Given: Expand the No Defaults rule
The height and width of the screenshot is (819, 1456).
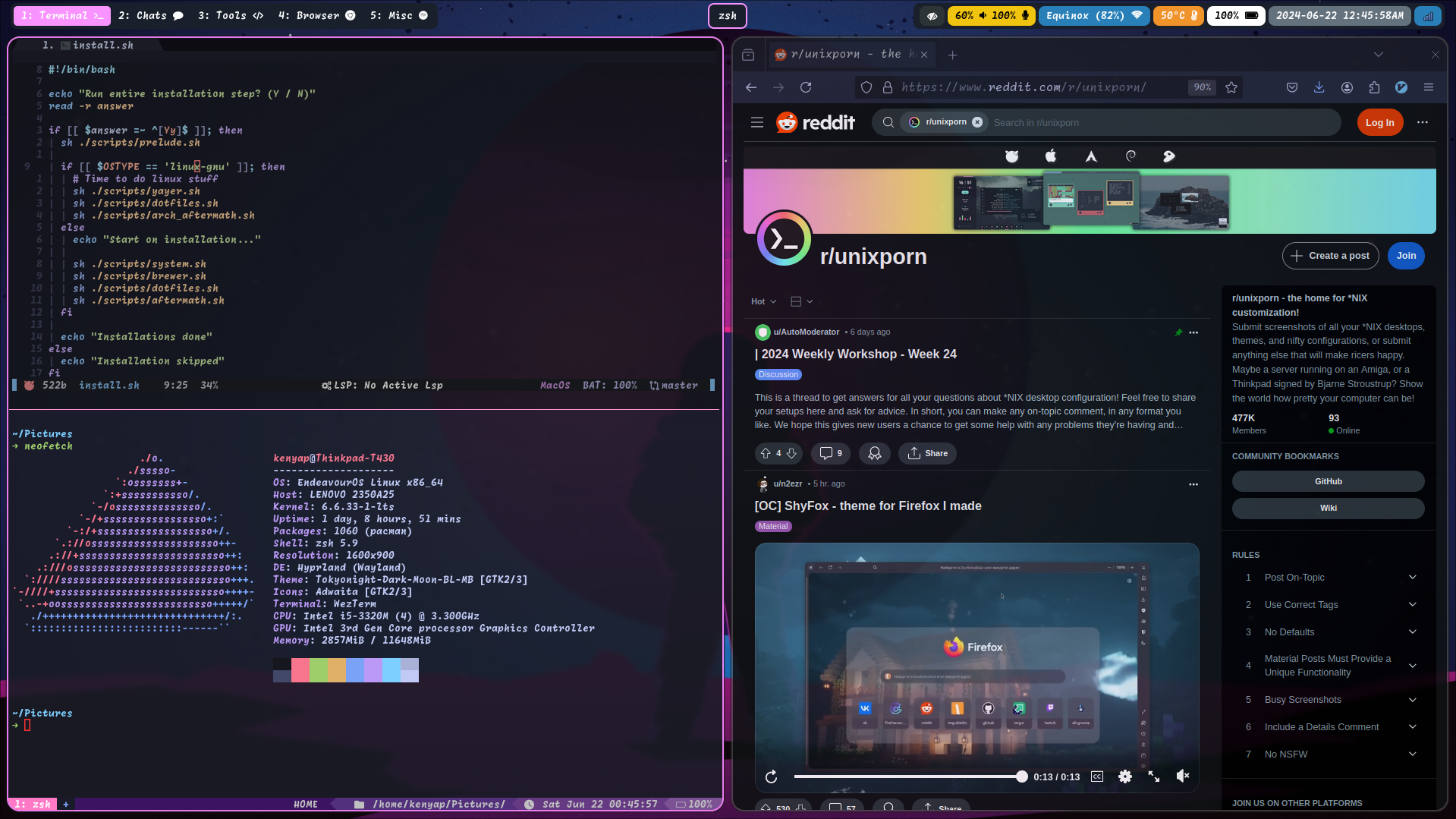Looking at the screenshot, I should [1413, 632].
